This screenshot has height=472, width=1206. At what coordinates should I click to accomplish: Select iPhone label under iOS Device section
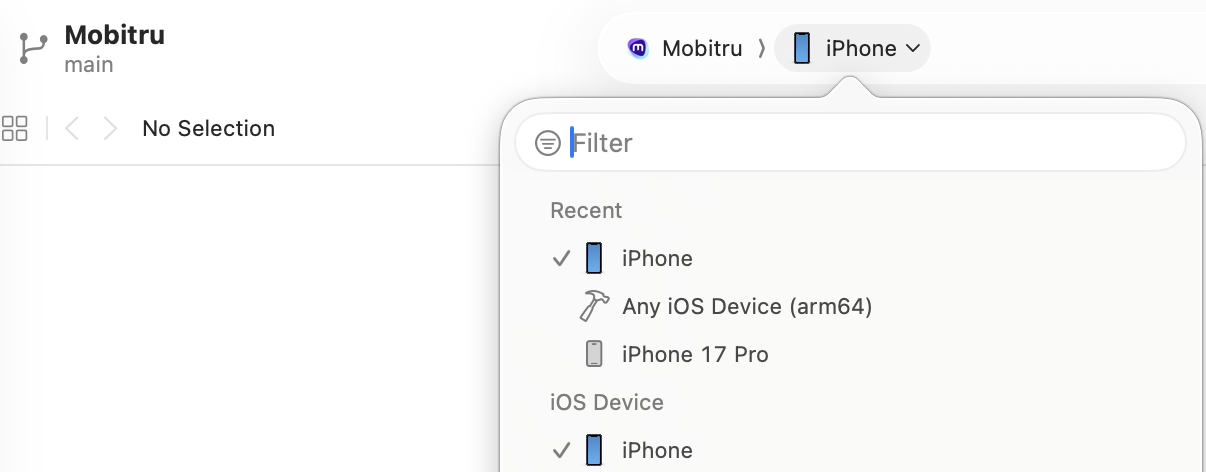[657, 450]
